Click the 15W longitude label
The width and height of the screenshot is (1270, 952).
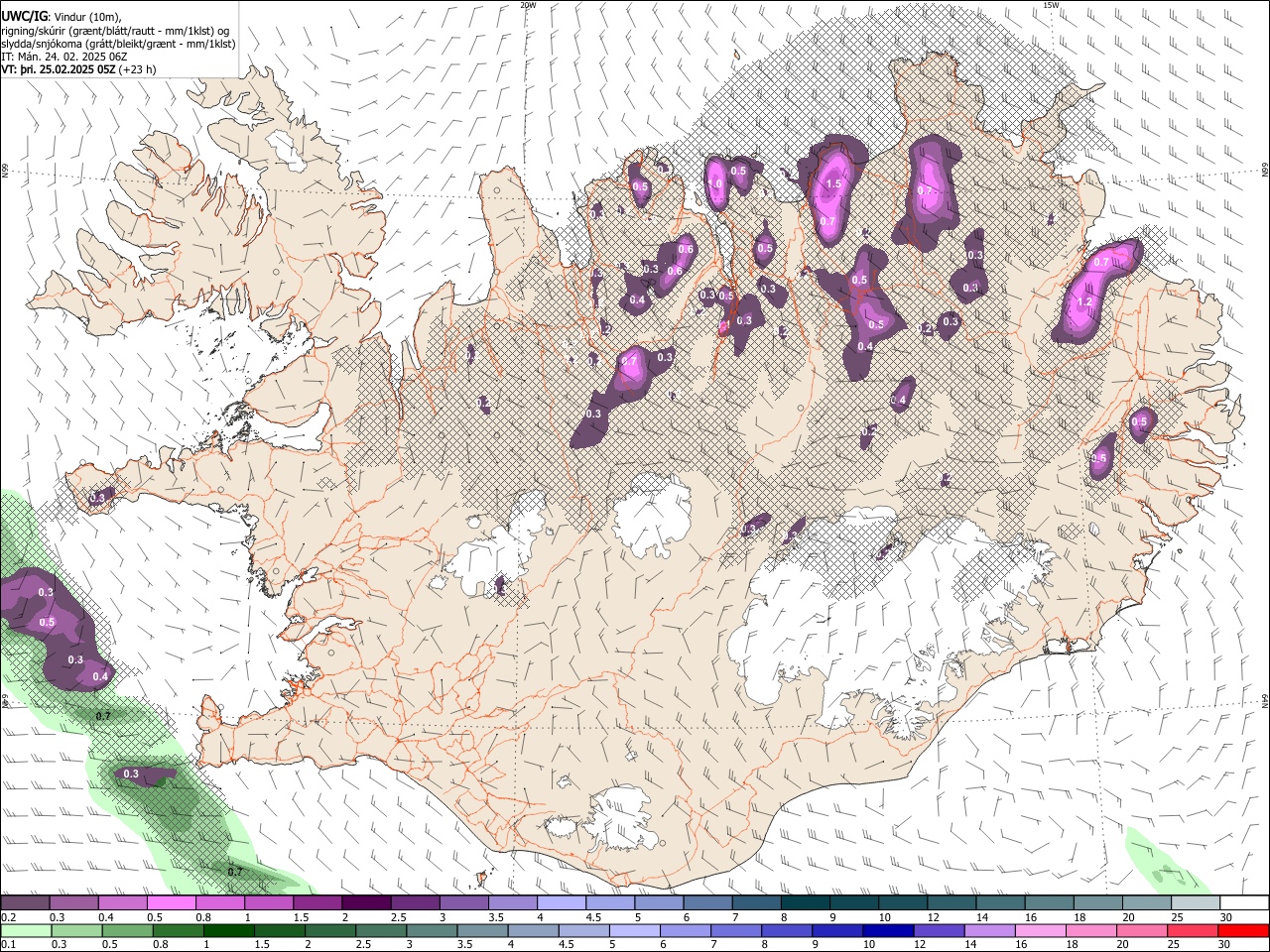[1052, 5]
